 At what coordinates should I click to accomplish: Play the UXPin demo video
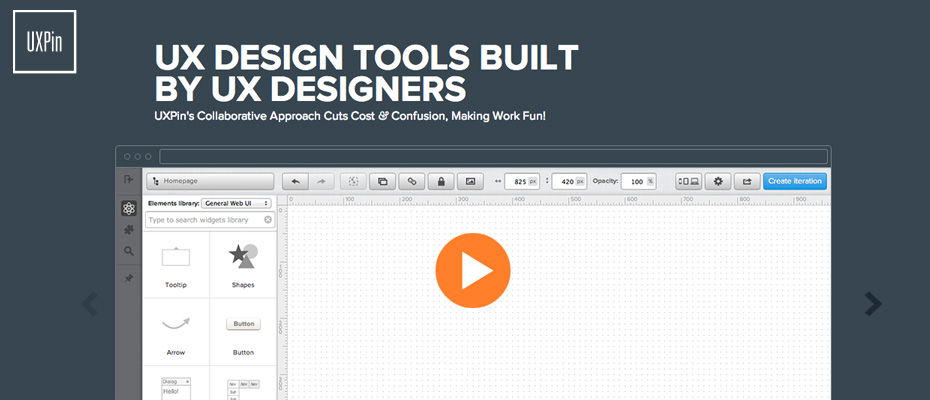coord(472,270)
